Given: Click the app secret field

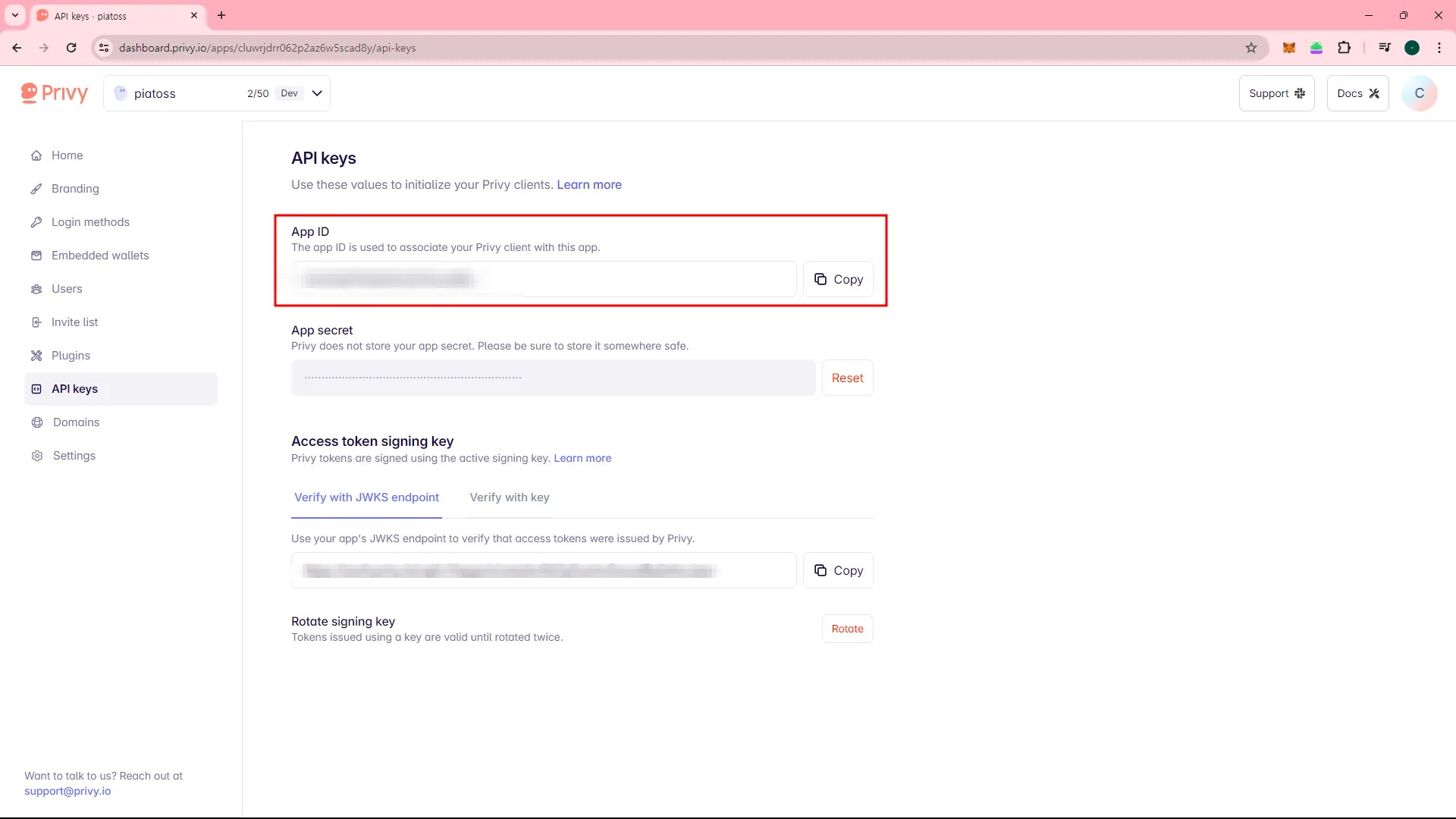Looking at the screenshot, I should (x=554, y=378).
